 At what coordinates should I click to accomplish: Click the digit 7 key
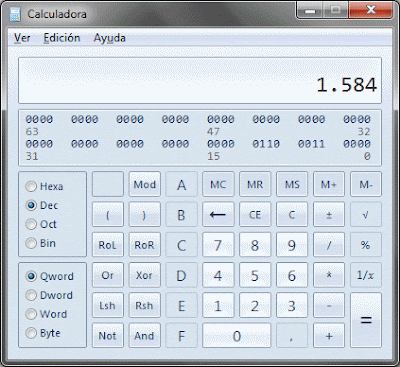(218, 245)
